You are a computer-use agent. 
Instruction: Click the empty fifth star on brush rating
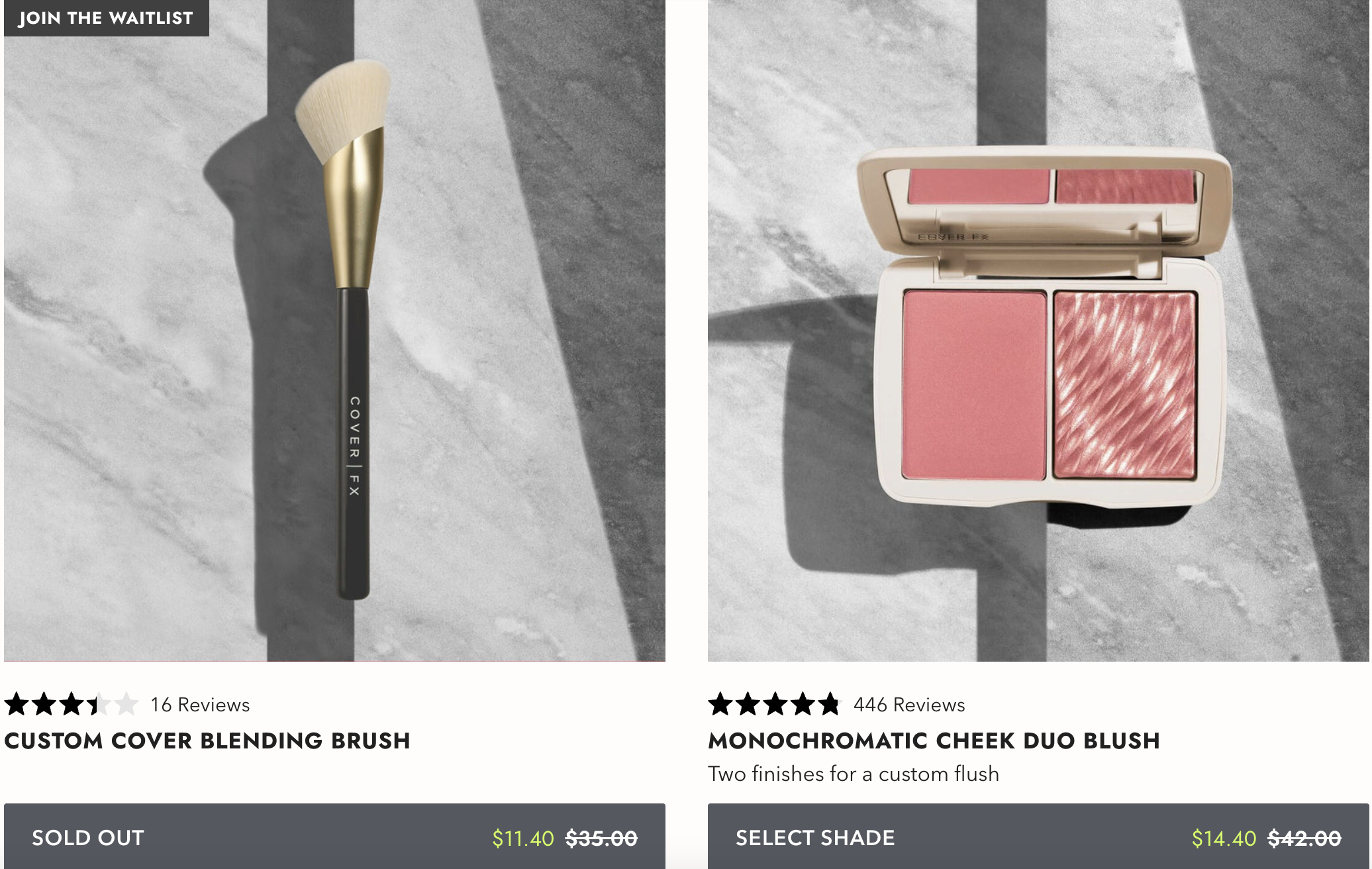(126, 704)
